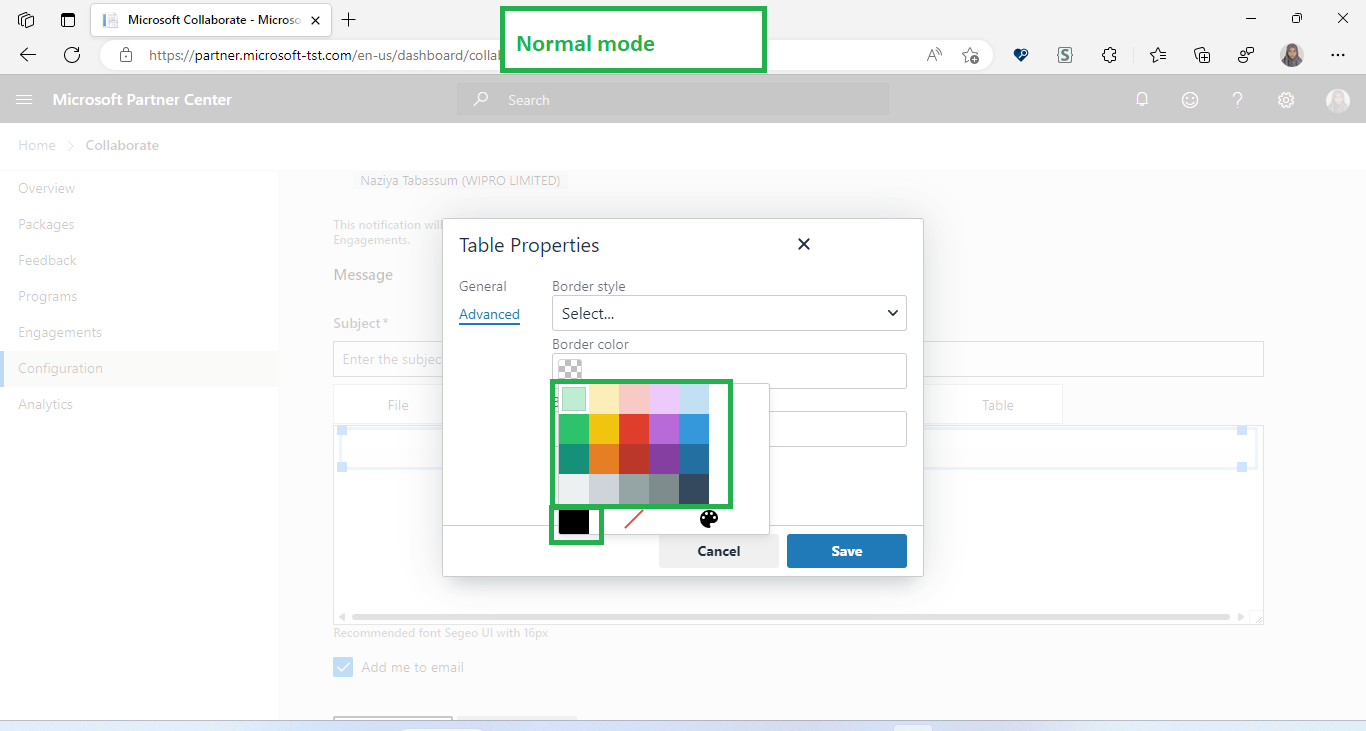This screenshot has width=1366, height=731.
Task: Save the table properties
Action: [x=846, y=550]
